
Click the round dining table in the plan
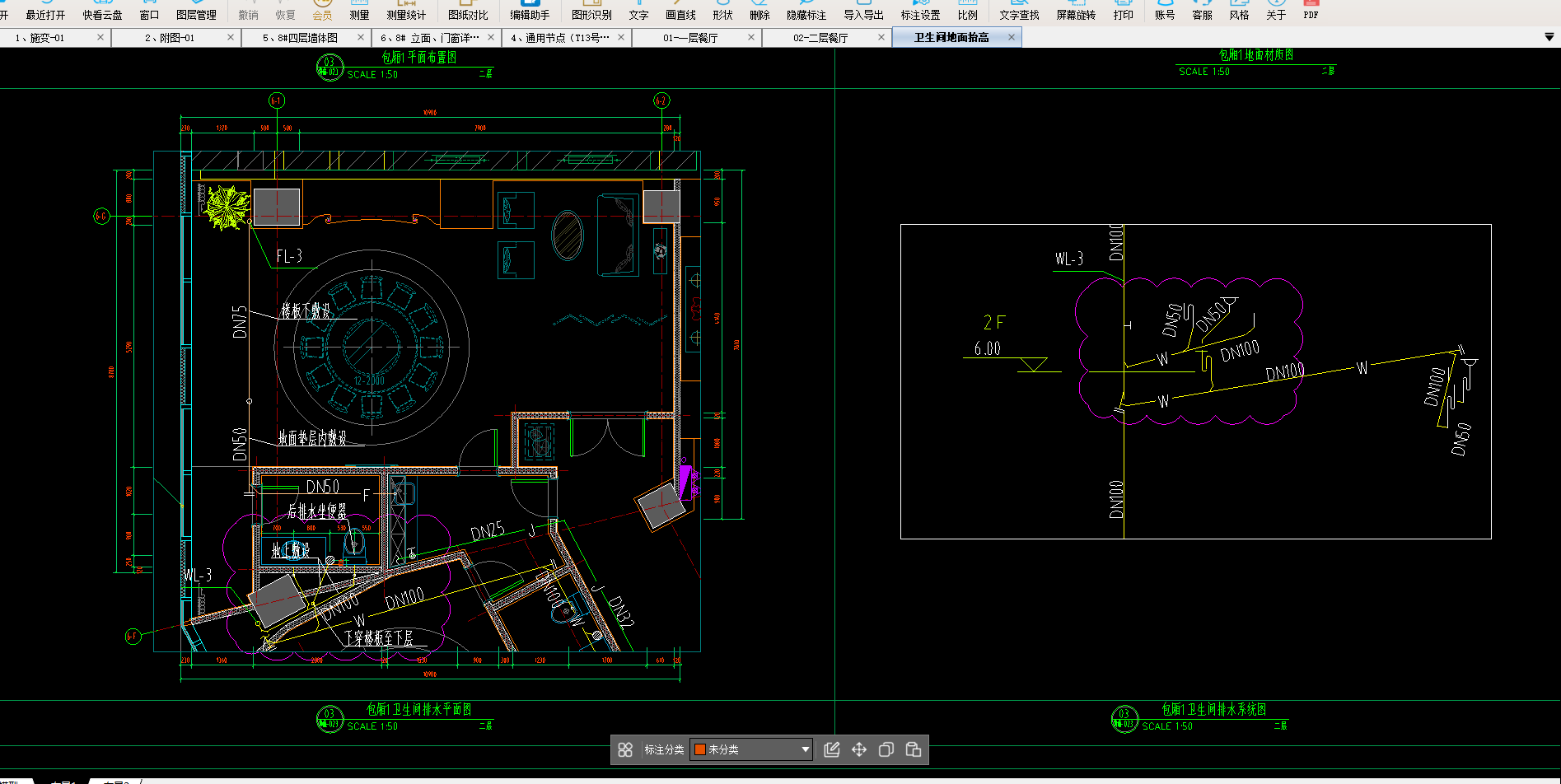click(372, 346)
